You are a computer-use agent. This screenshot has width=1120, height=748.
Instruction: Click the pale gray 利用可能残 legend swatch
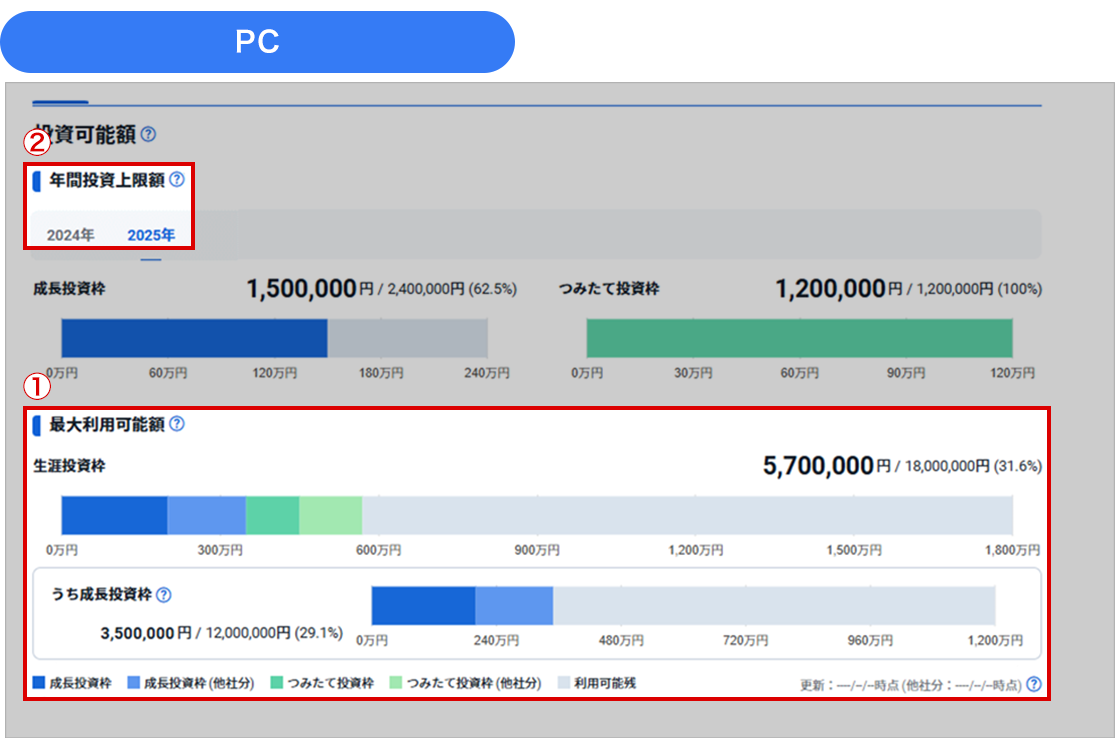coord(564,684)
